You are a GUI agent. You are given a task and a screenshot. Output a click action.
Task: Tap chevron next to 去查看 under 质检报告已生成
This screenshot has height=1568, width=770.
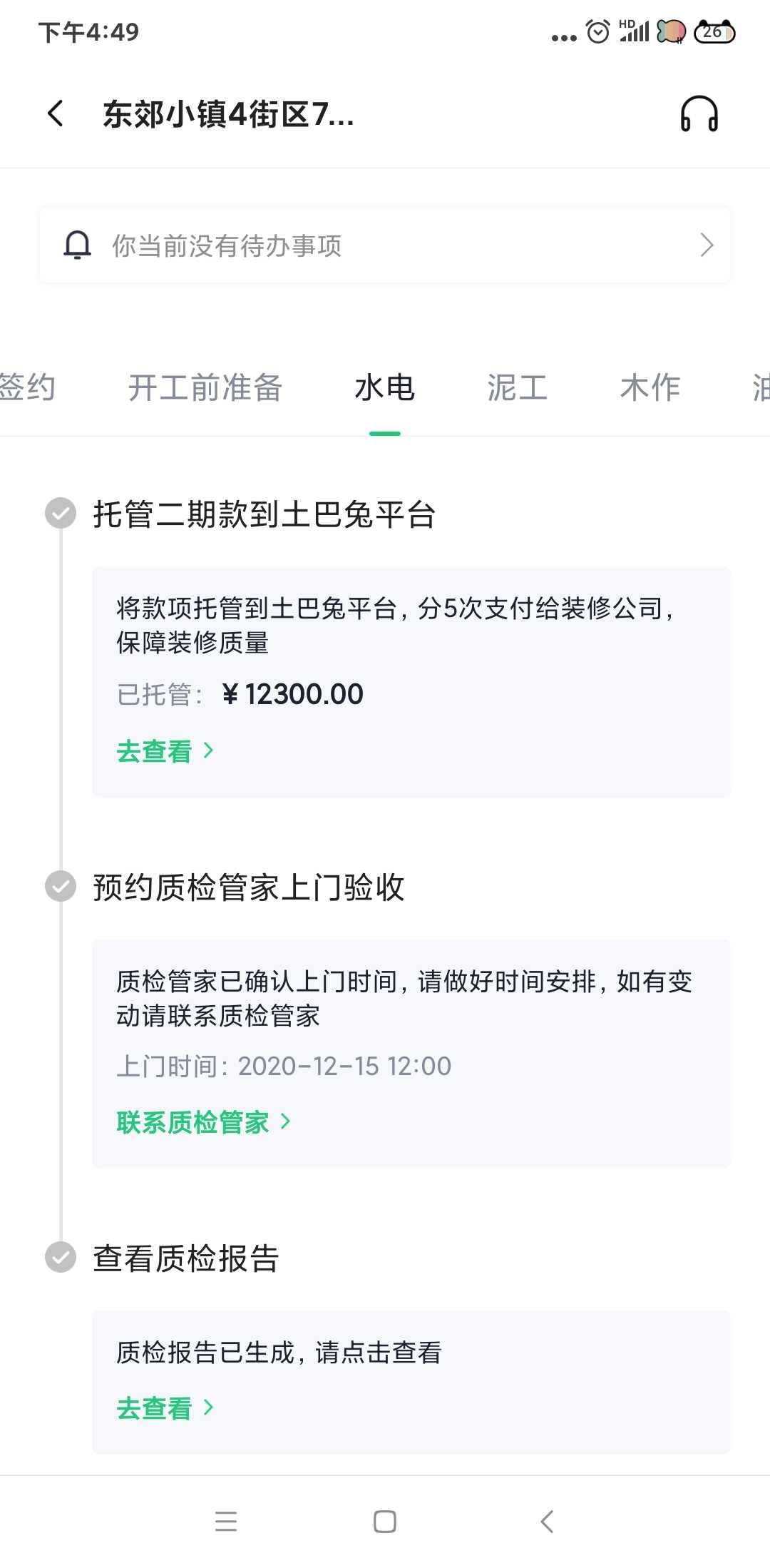208,1407
